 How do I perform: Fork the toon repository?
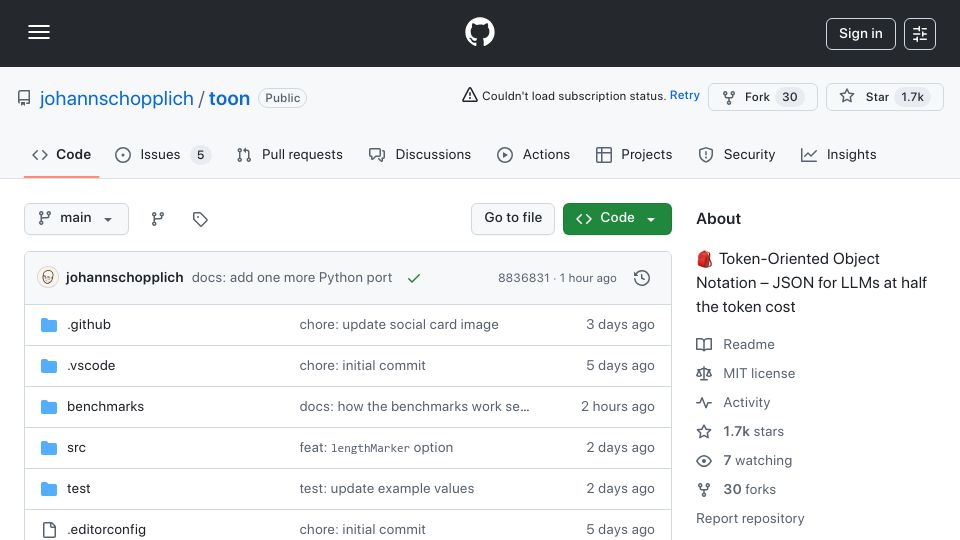coord(762,97)
